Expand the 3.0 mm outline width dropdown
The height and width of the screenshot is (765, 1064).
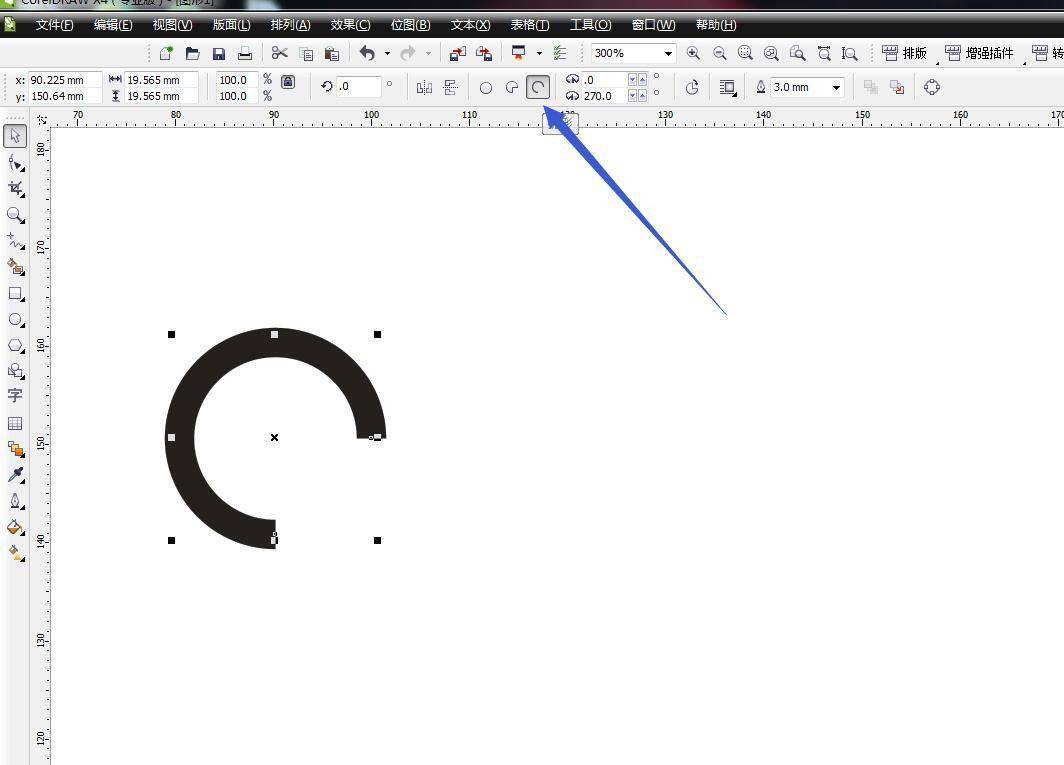(x=836, y=88)
